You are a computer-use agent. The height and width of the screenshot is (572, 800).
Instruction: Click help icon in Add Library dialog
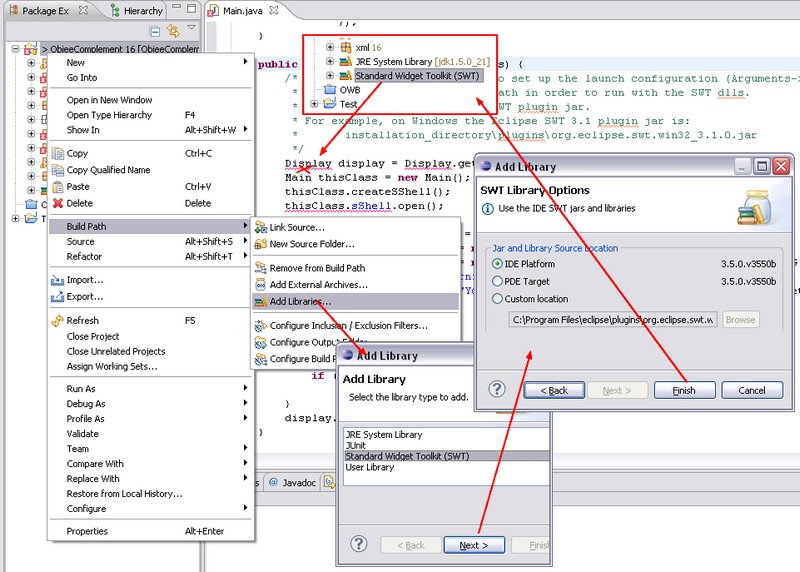(359, 544)
